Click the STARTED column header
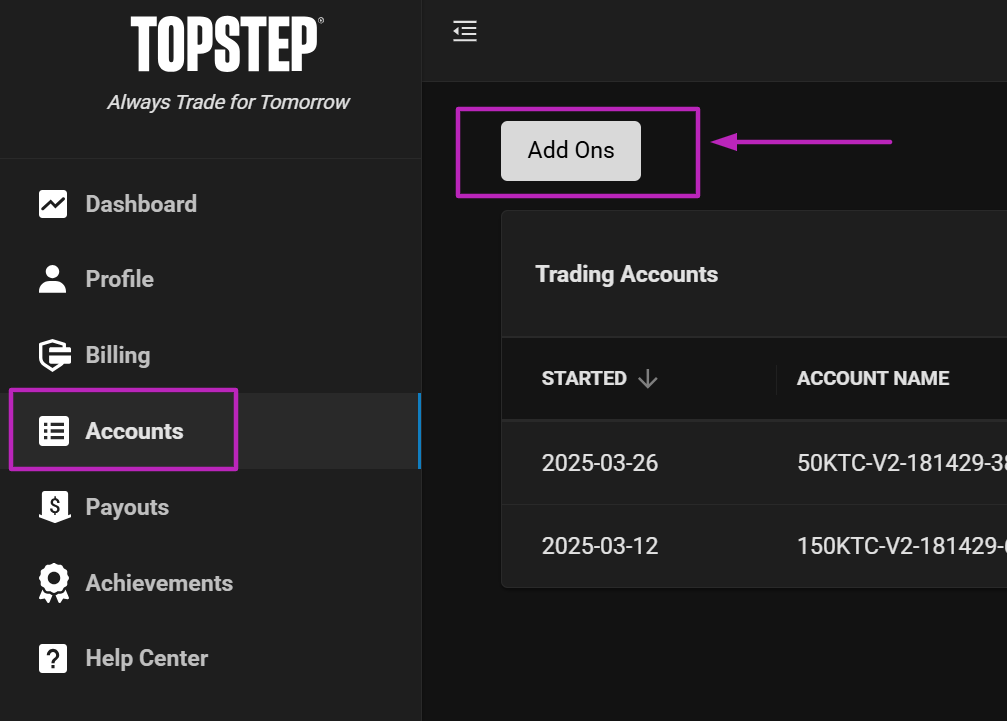 click(584, 379)
